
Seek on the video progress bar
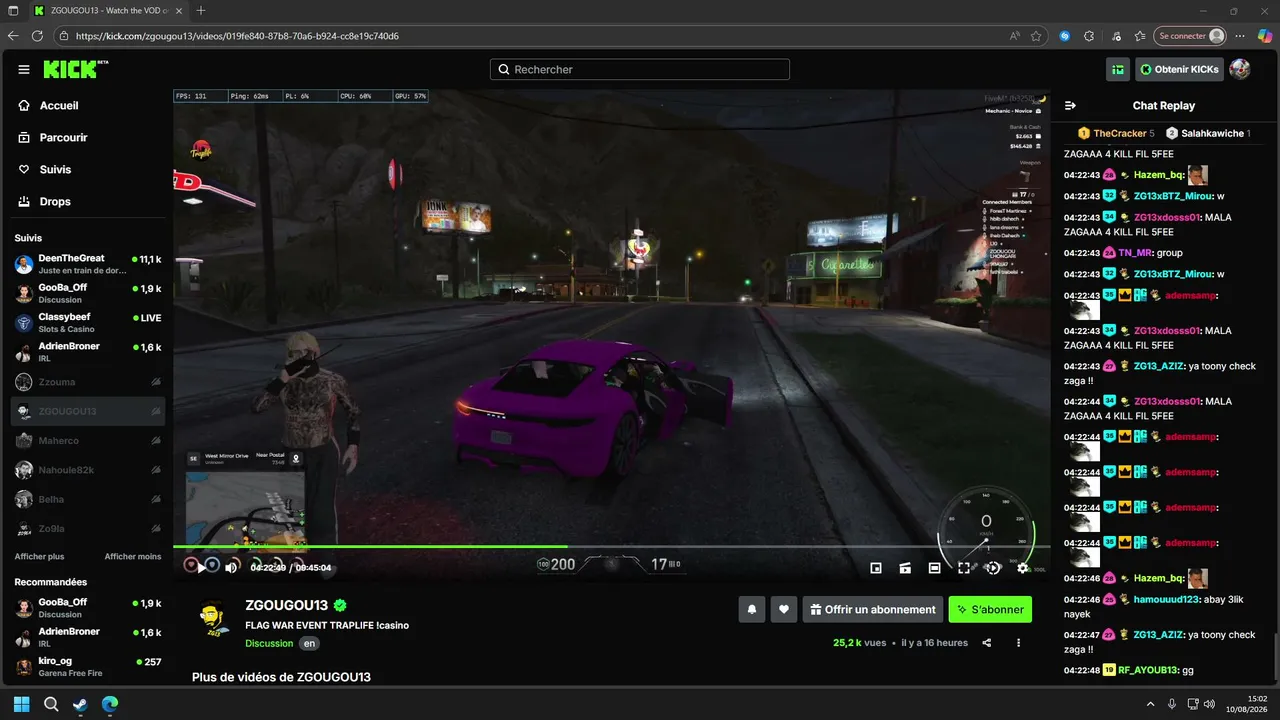[x=611, y=546]
